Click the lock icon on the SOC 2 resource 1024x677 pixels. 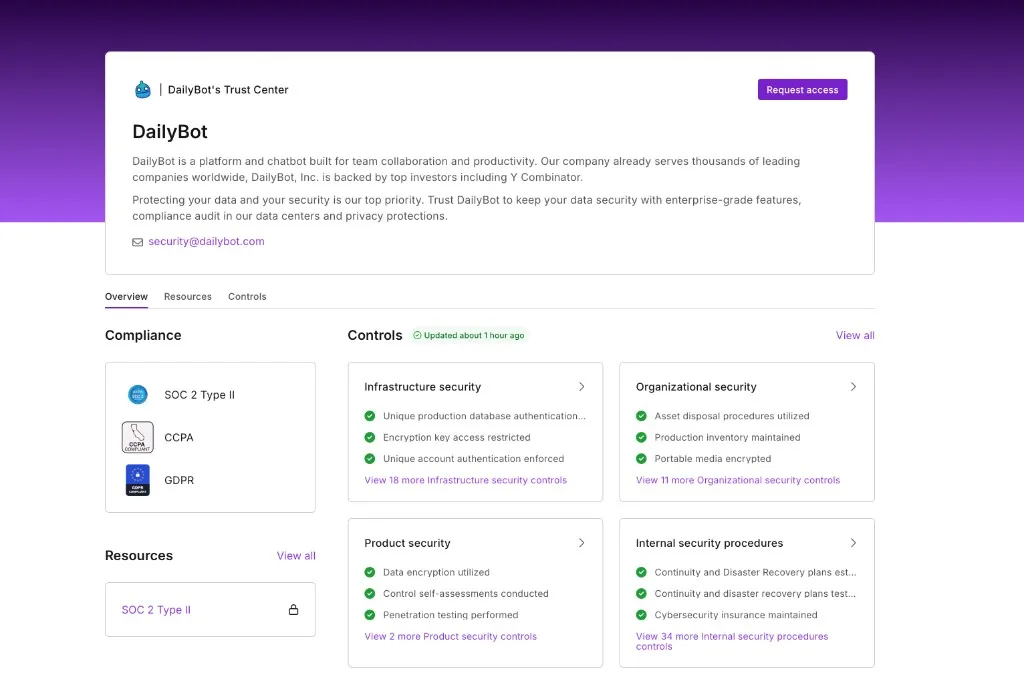(x=293, y=609)
